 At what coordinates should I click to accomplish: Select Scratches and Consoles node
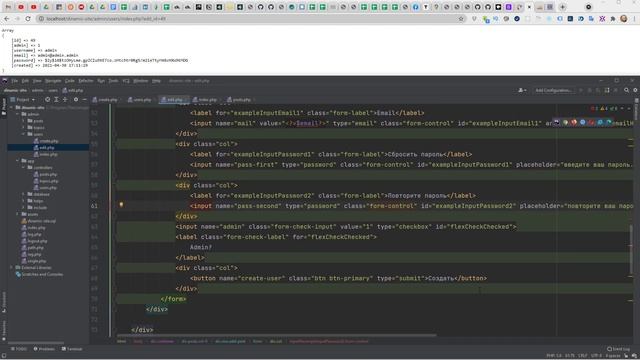(39, 274)
